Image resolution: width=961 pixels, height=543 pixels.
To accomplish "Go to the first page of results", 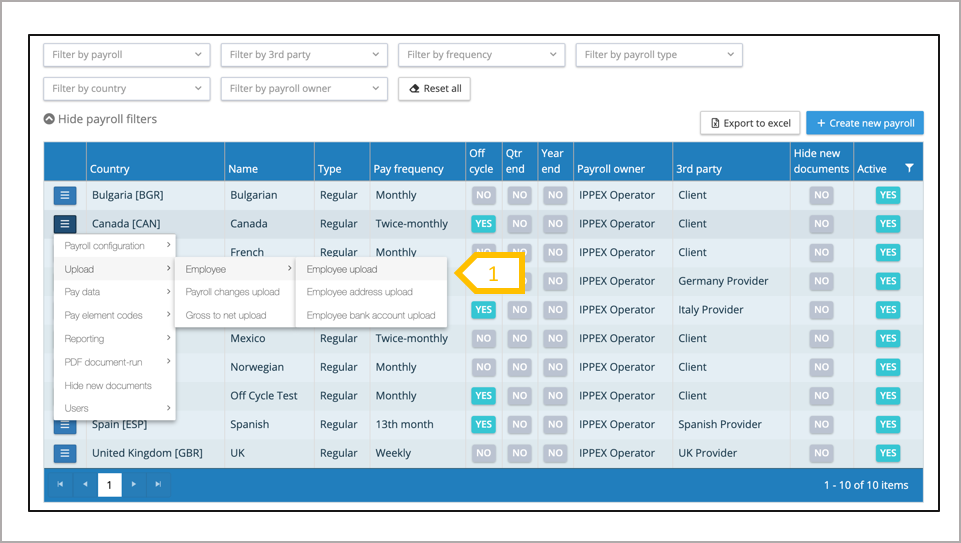I will (x=60, y=485).
